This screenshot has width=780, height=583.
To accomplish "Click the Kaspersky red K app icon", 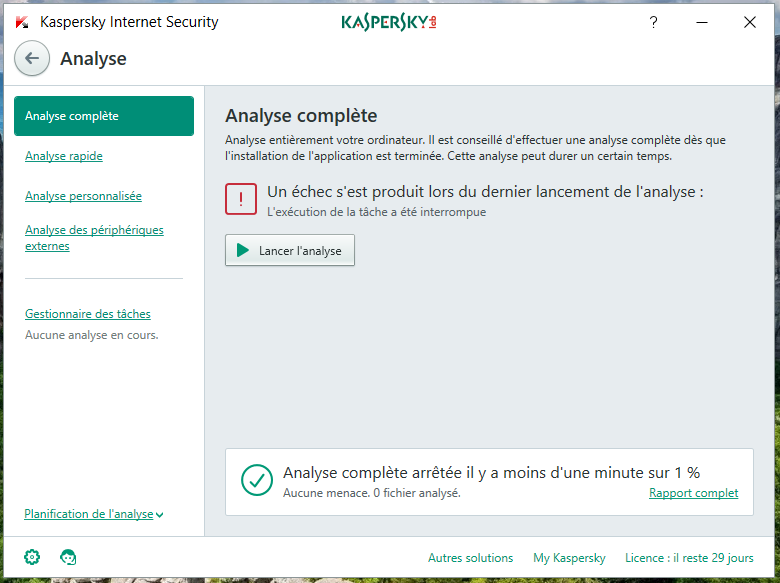I will [22, 22].
